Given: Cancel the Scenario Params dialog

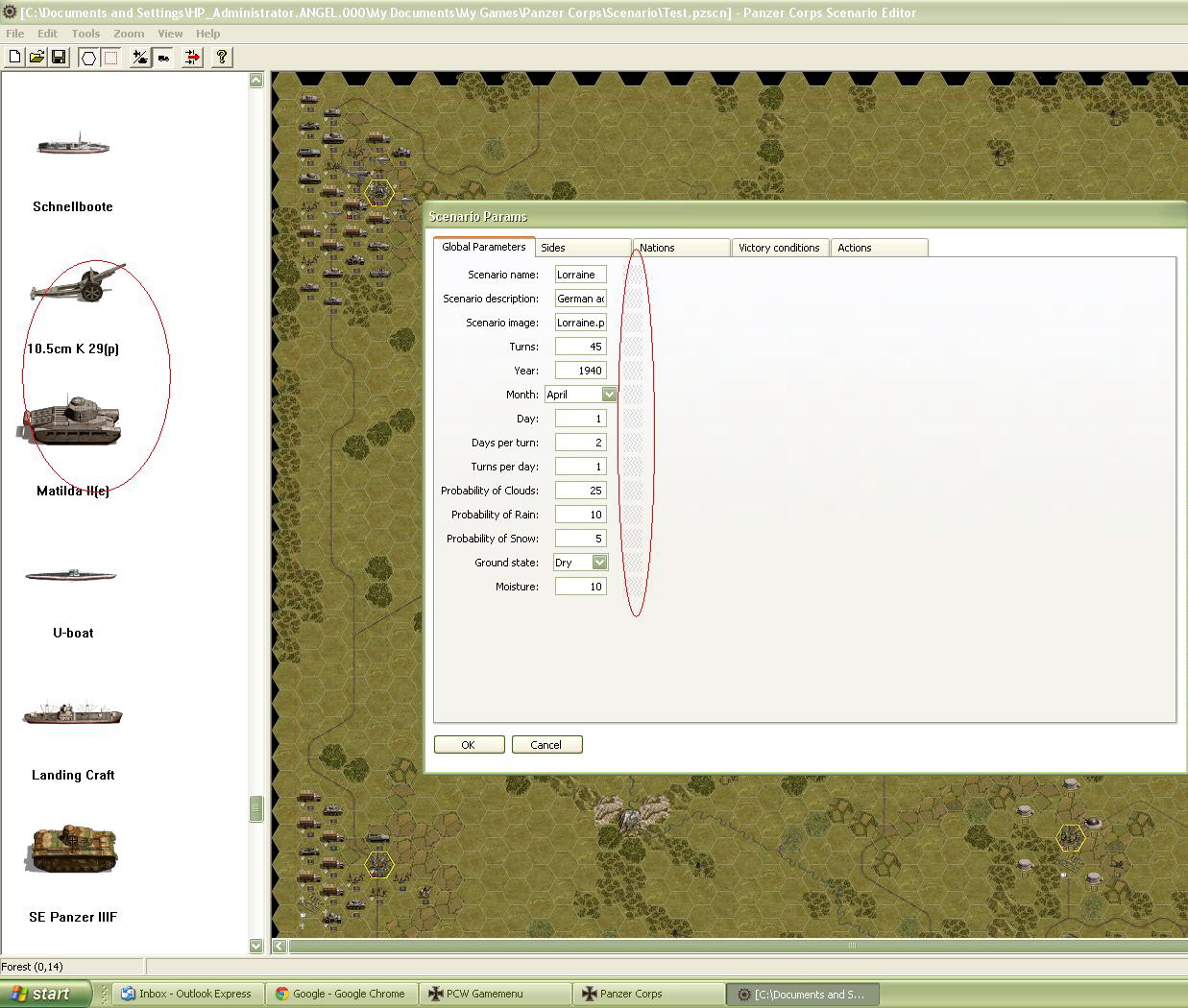Looking at the screenshot, I should click(x=546, y=745).
